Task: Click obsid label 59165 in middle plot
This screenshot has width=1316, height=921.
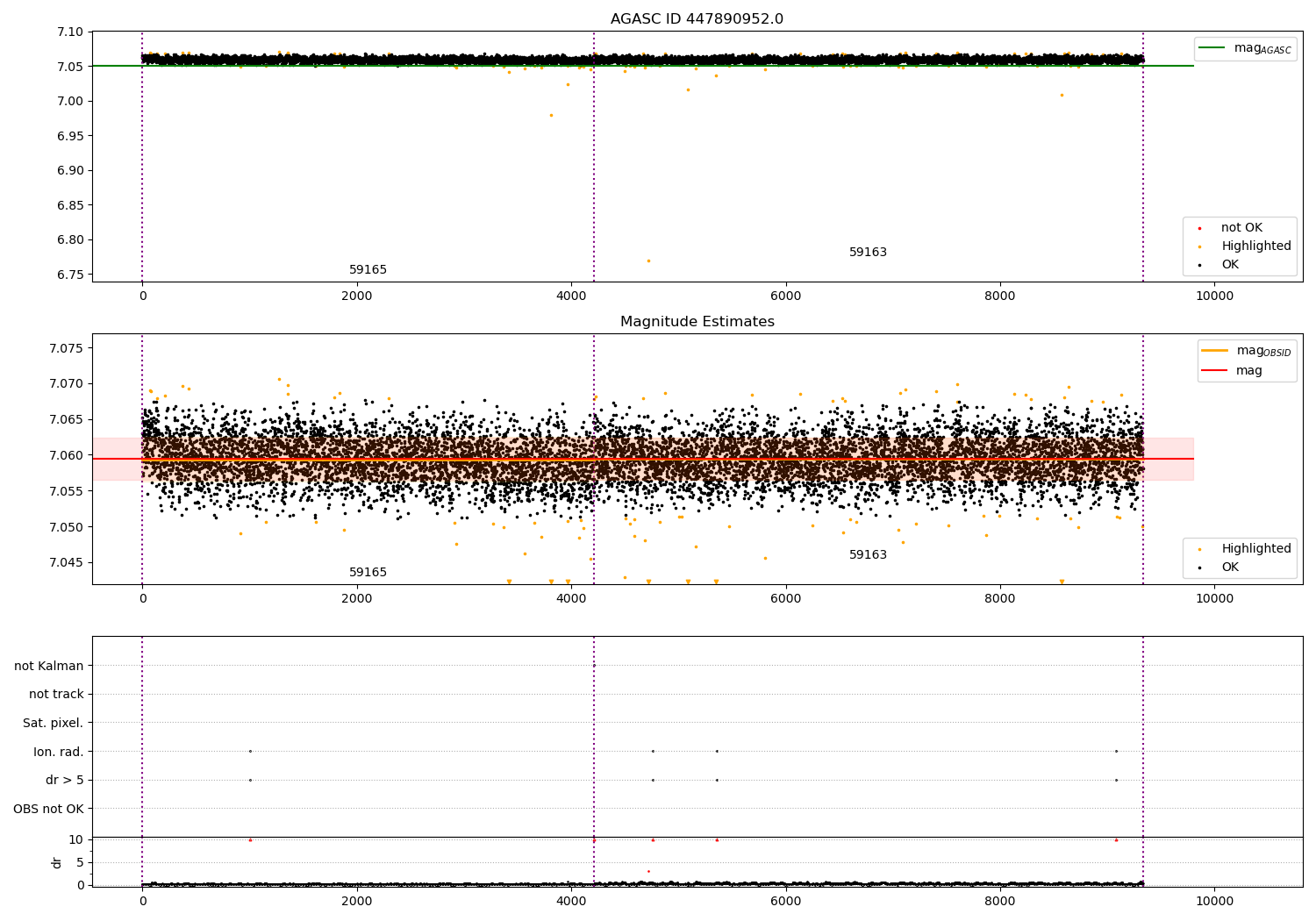Action: coord(368,573)
